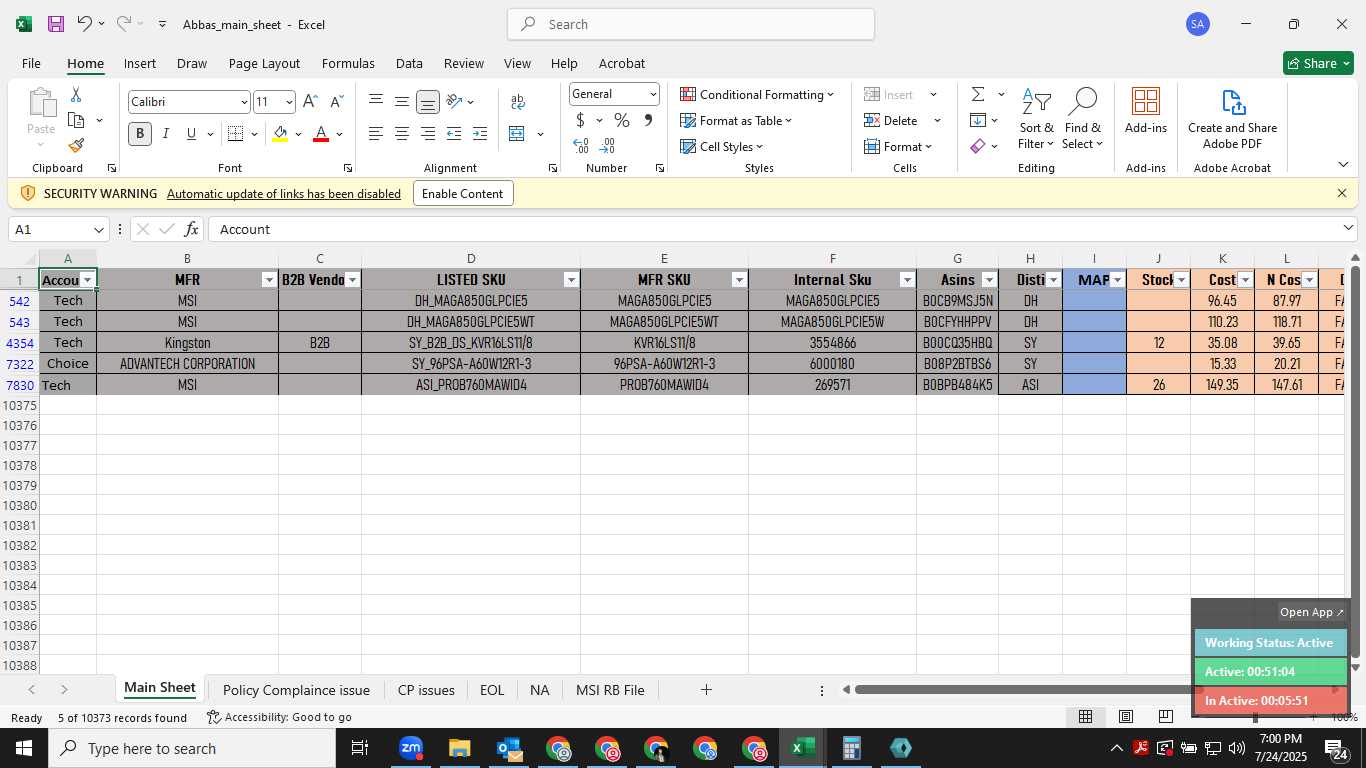Open Calculator on the taskbar
This screenshot has height=768, width=1366.
(x=852, y=748)
